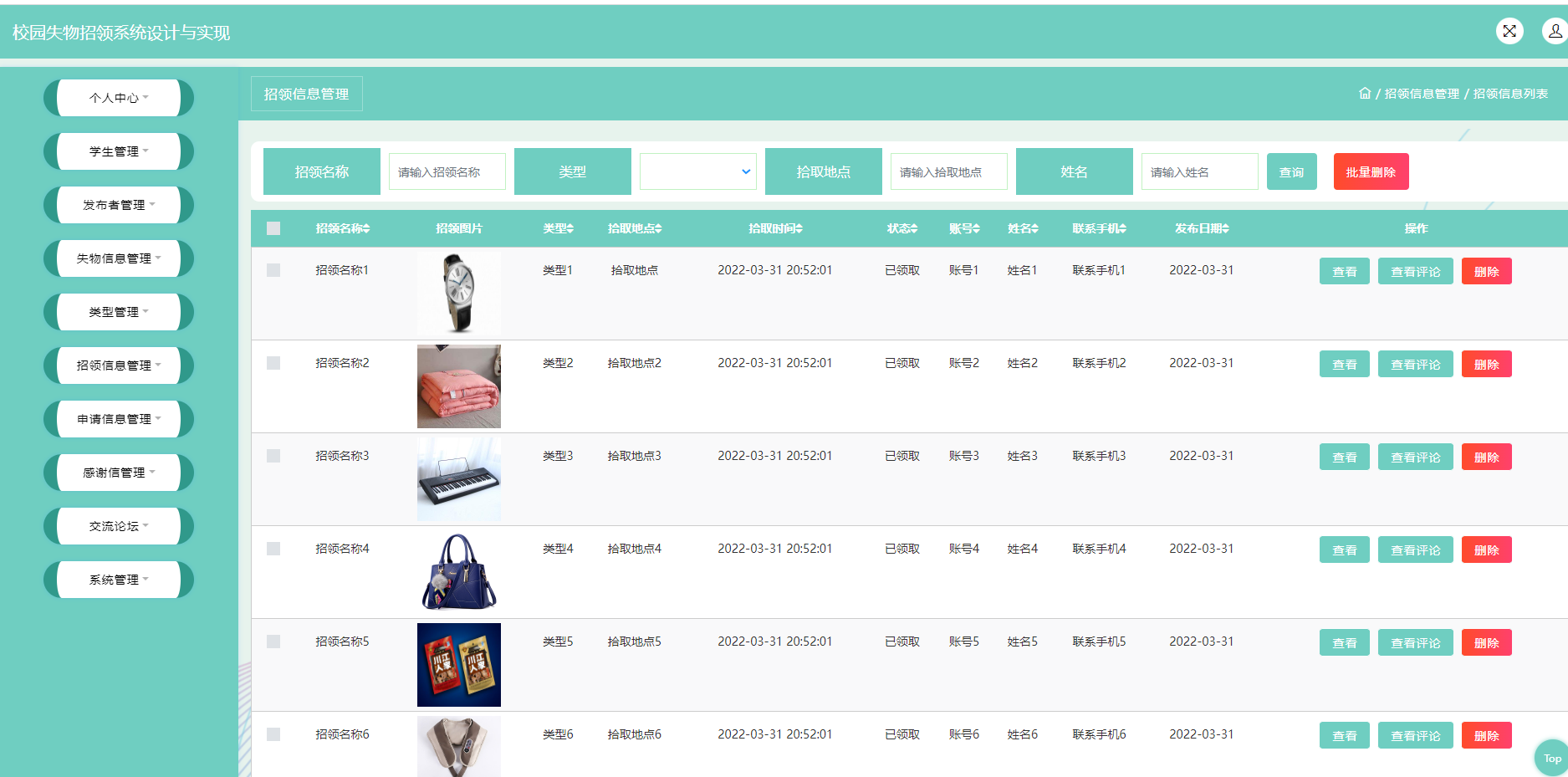
Task: Check the box for row 招领名称4
Action: coord(273,549)
